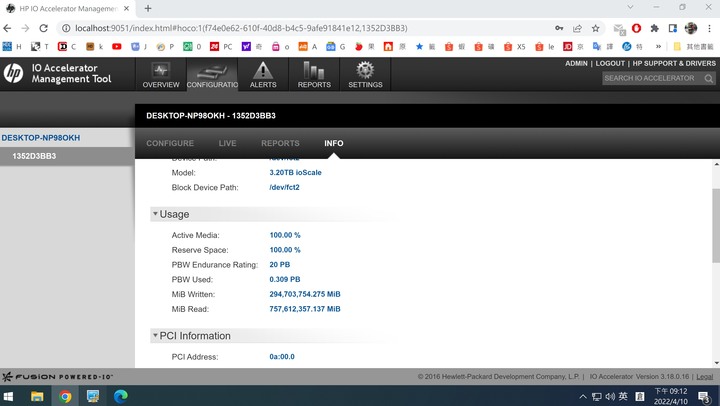Click the scrollbar down arrow
The height and width of the screenshot is (406, 720).
point(716,363)
